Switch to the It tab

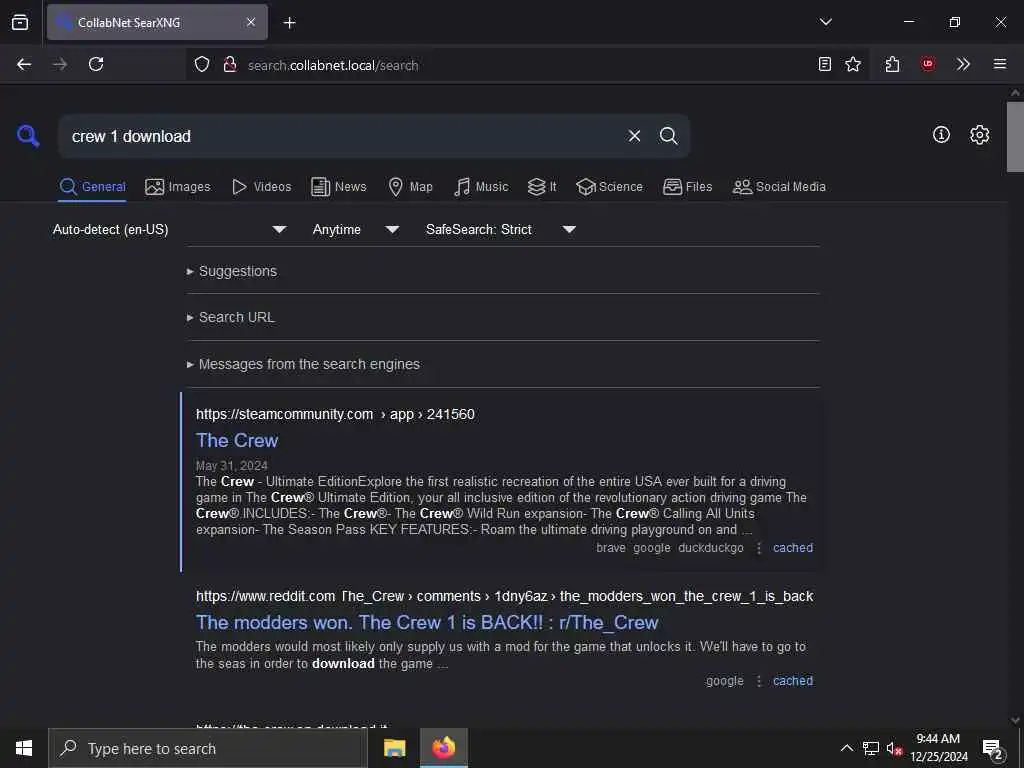click(x=542, y=187)
